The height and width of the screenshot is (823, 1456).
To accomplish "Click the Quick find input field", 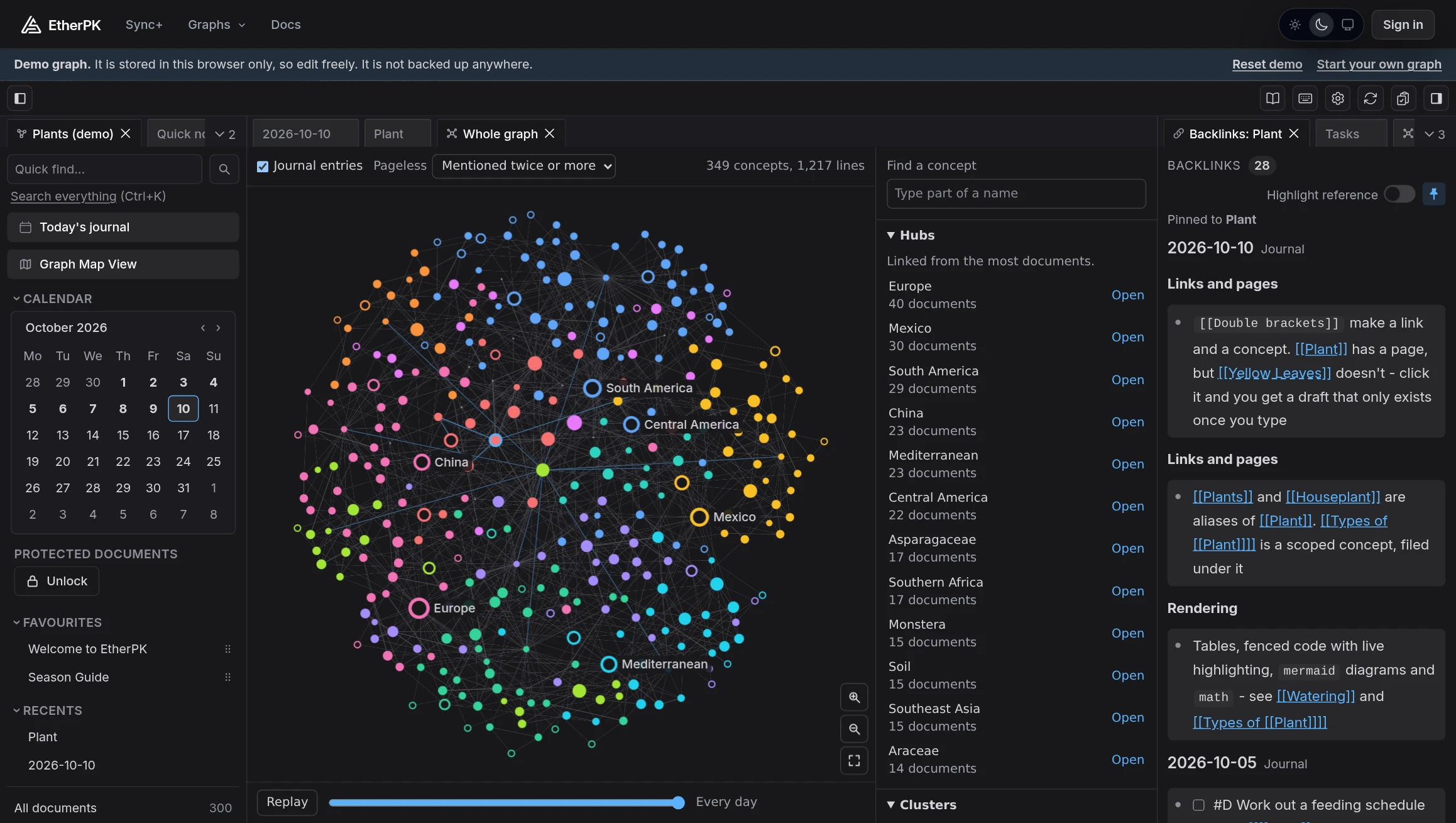I will click(105, 169).
